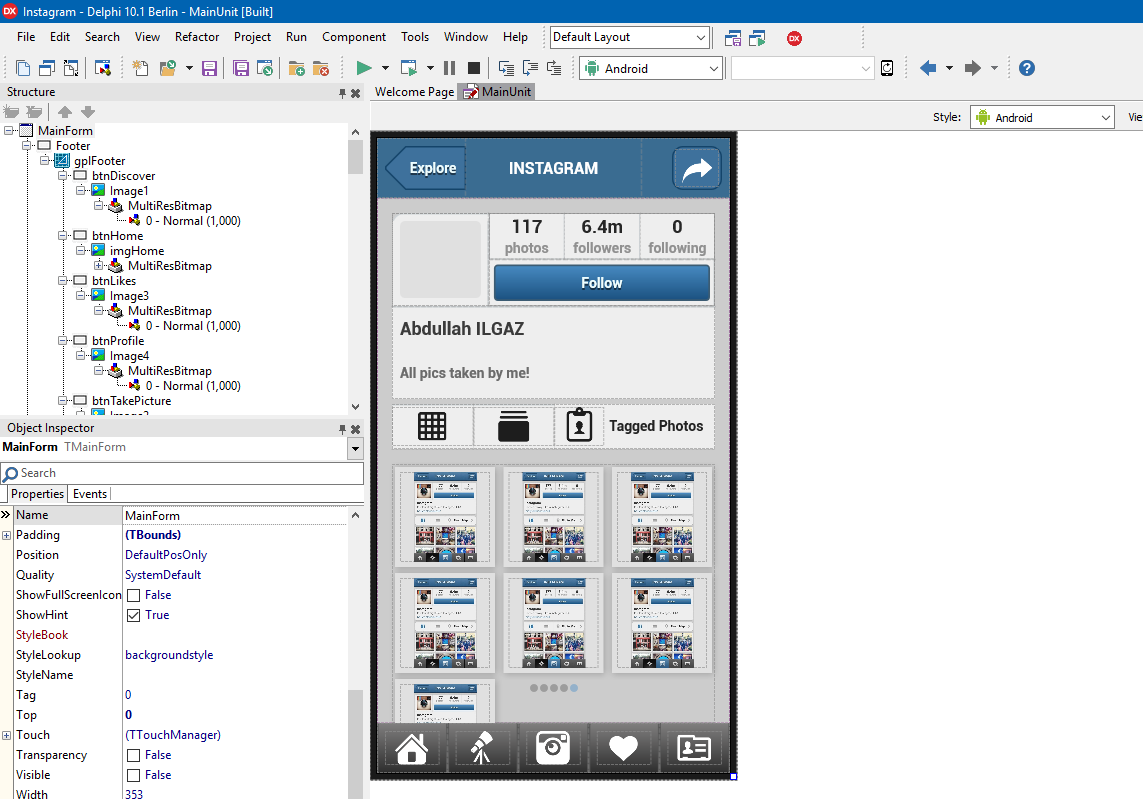Click the Pause toolbar icon
The height and width of the screenshot is (799, 1143).
tap(450, 69)
